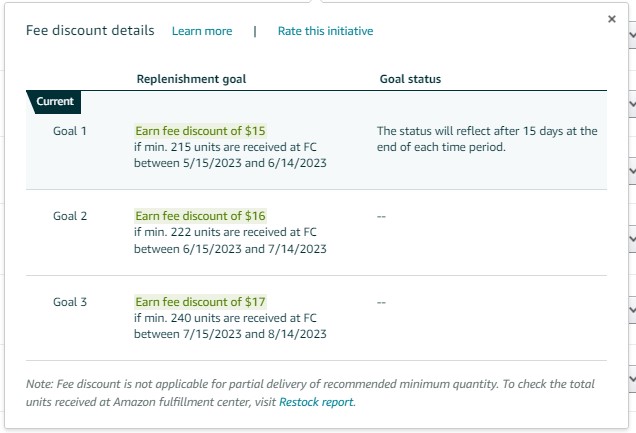The height and width of the screenshot is (433, 636).
Task: Expand the edge chevron beside Goal 3 heading
Action: [x=632, y=310]
